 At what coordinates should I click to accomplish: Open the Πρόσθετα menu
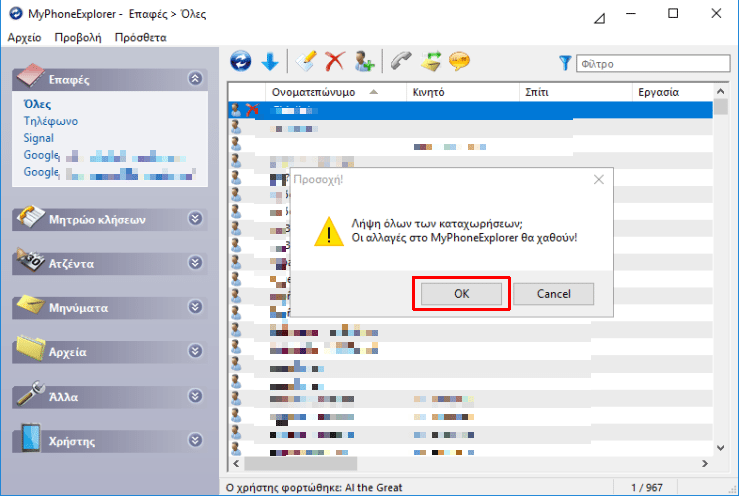140,38
